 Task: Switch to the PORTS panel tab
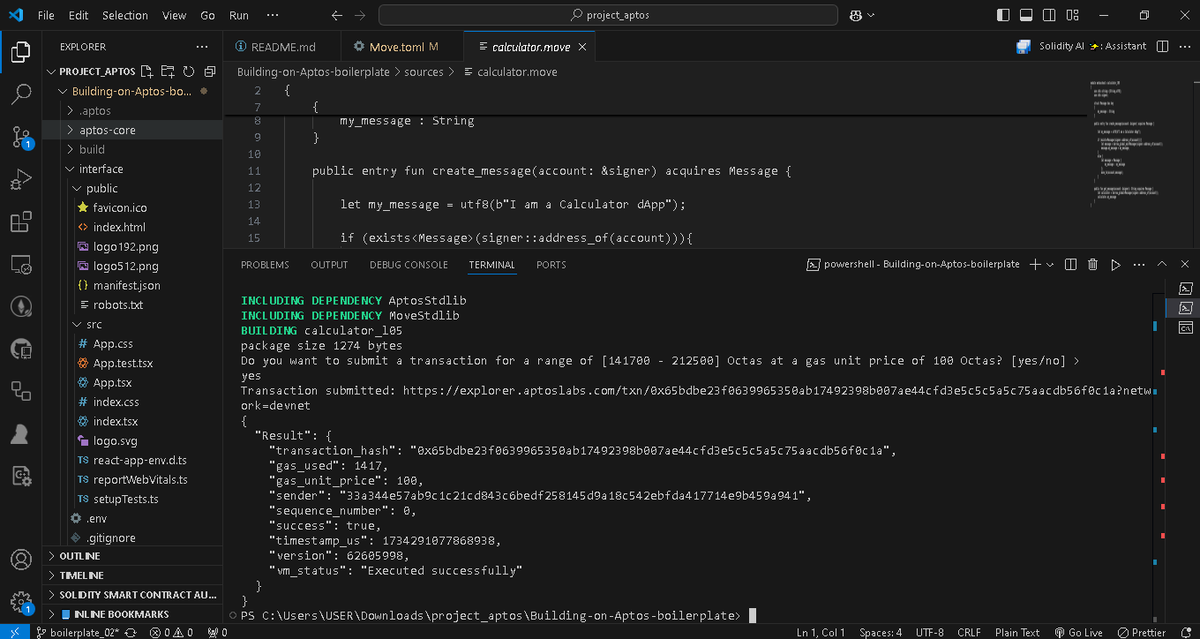[x=551, y=265]
